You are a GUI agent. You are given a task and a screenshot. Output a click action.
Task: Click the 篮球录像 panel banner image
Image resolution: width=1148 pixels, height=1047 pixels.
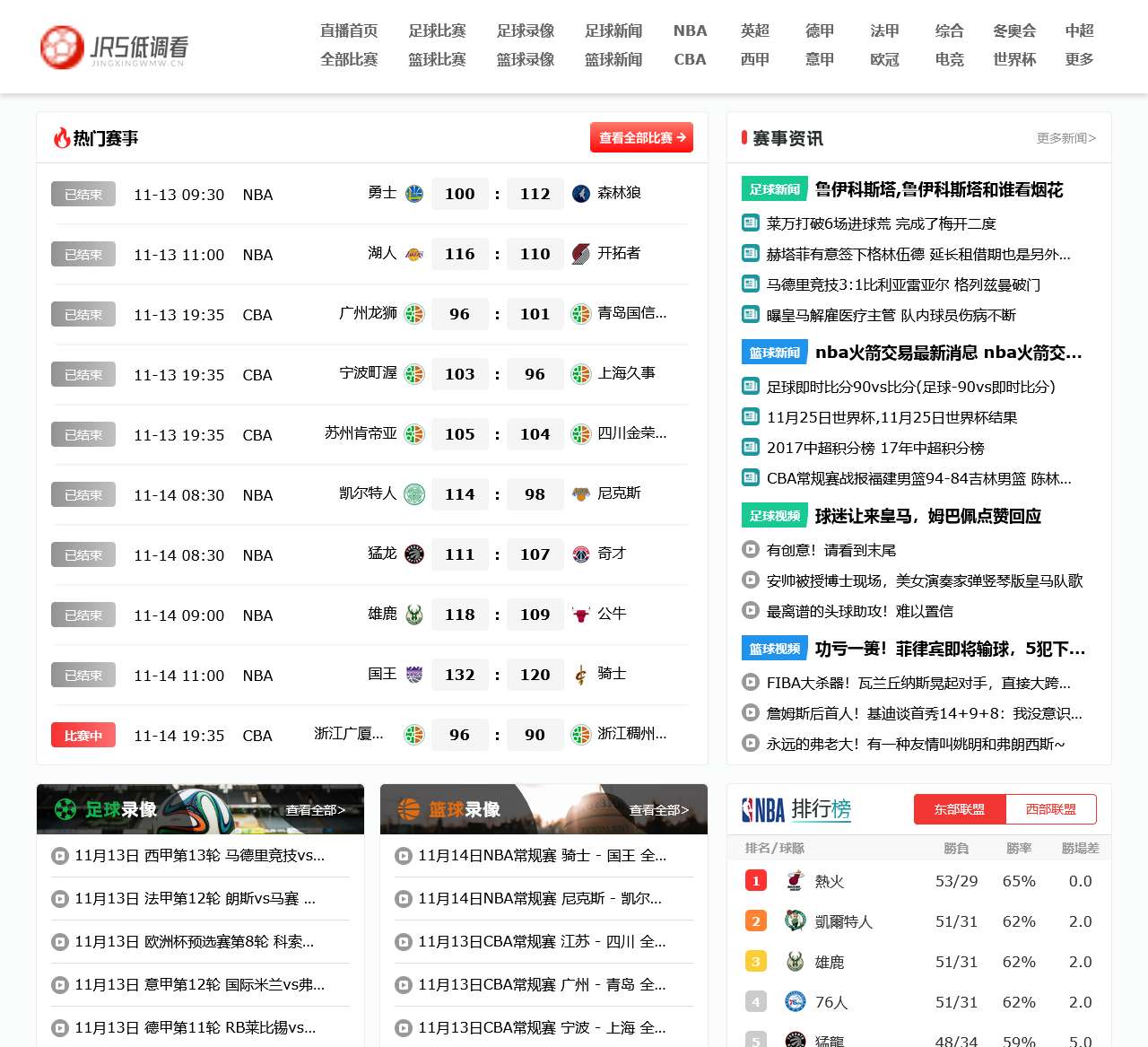tap(544, 809)
